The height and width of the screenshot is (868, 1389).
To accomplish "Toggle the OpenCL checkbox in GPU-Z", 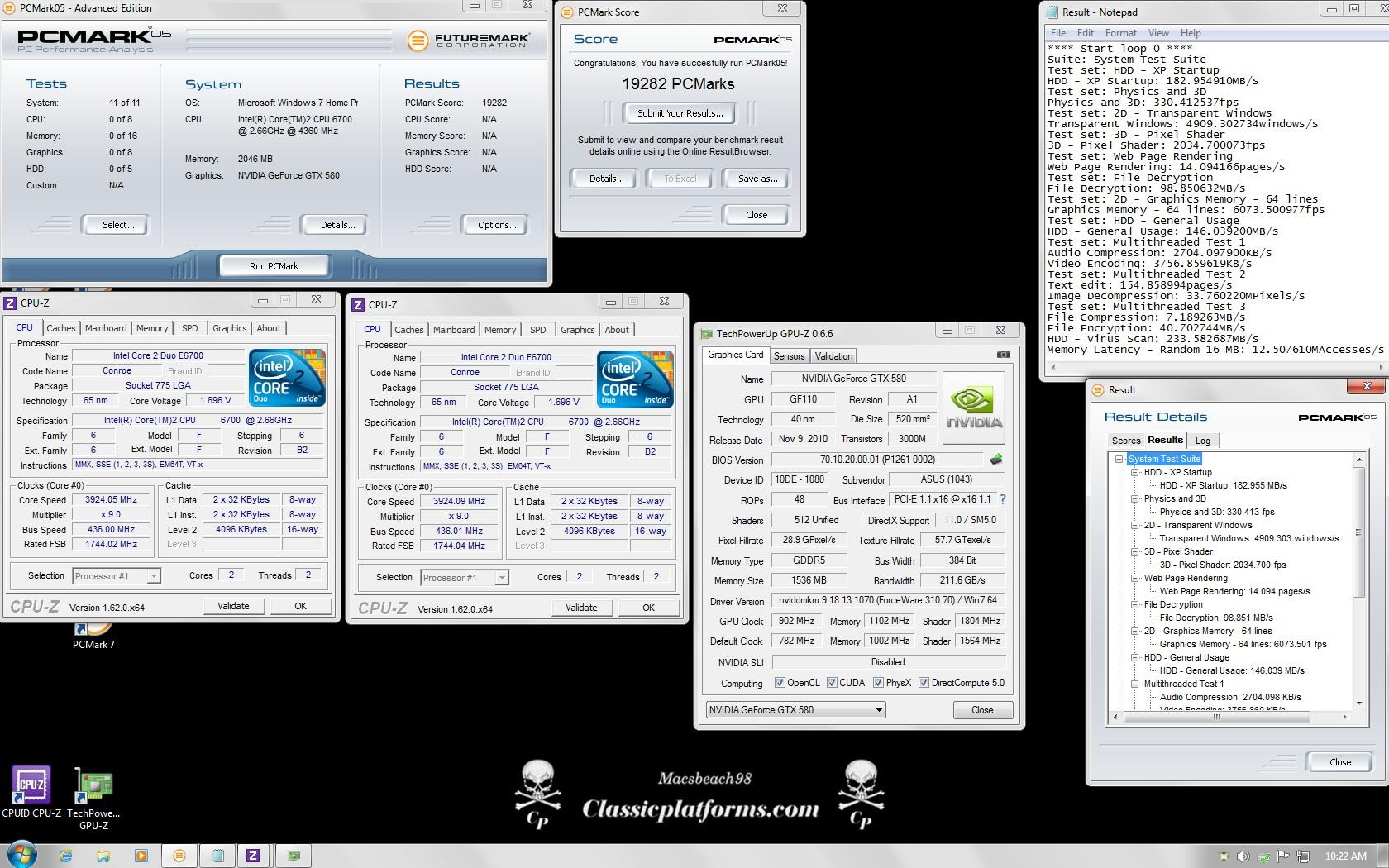I will (780, 683).
